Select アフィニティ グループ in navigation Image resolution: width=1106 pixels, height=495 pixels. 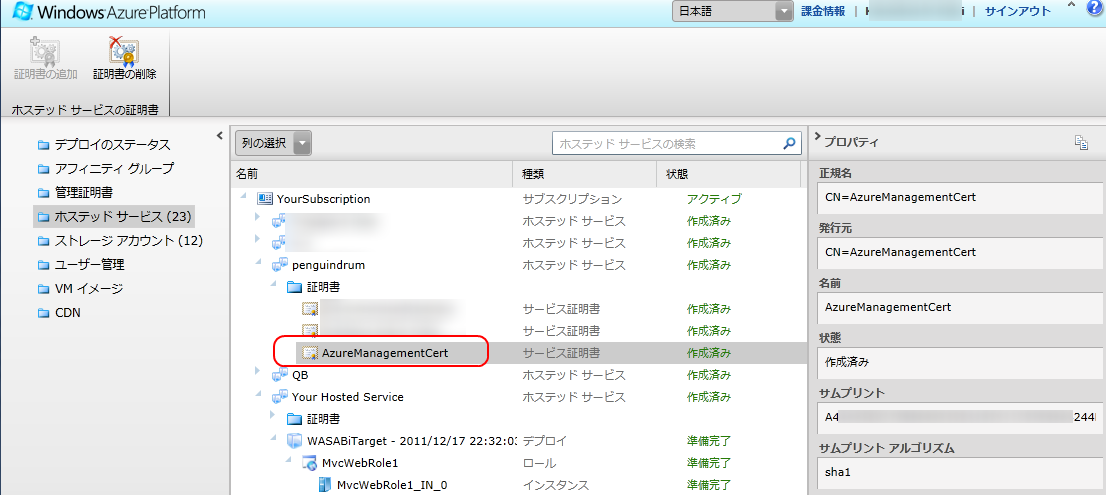[x=114, y=169]
